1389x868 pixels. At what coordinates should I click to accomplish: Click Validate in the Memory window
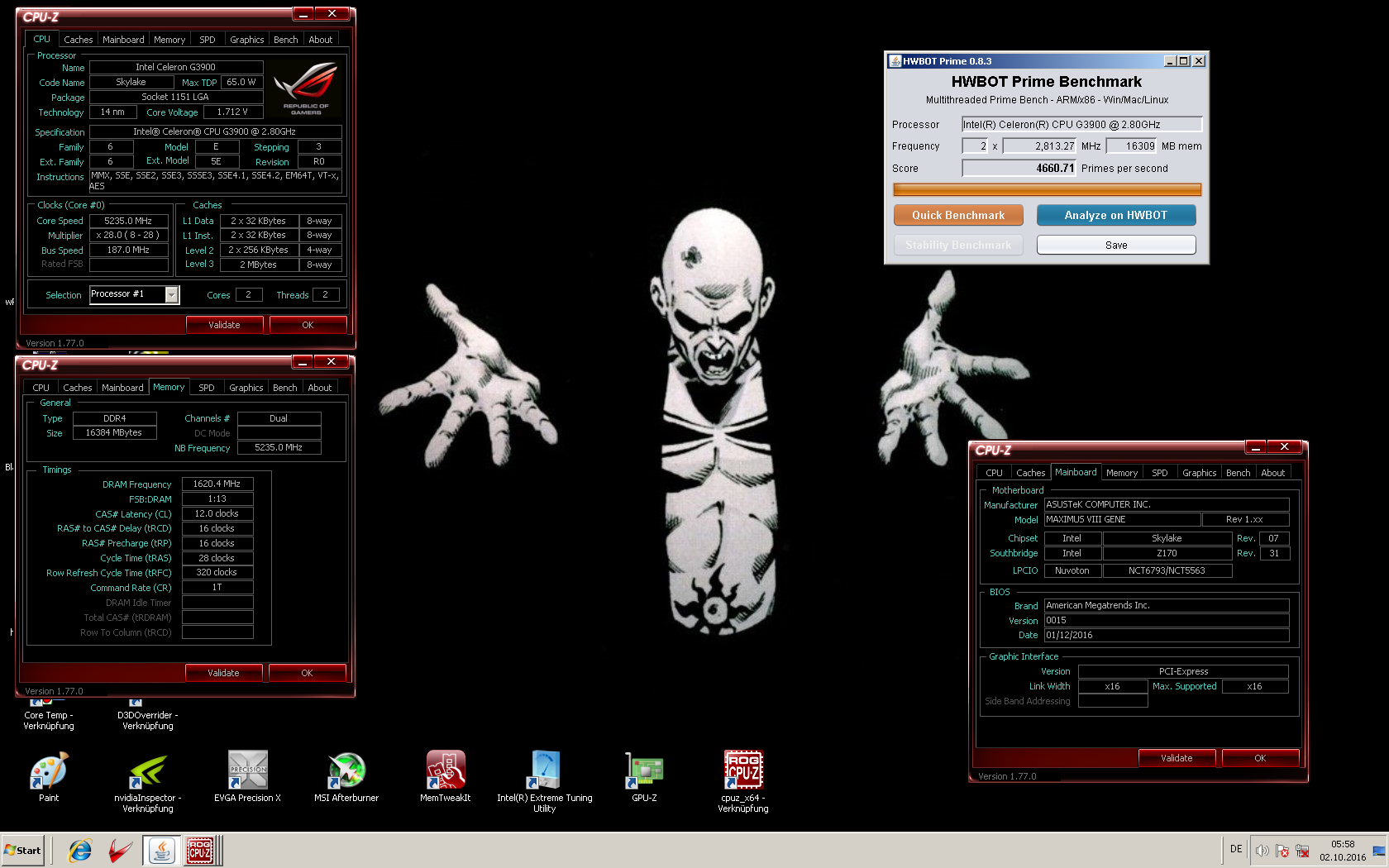point(223,673)
